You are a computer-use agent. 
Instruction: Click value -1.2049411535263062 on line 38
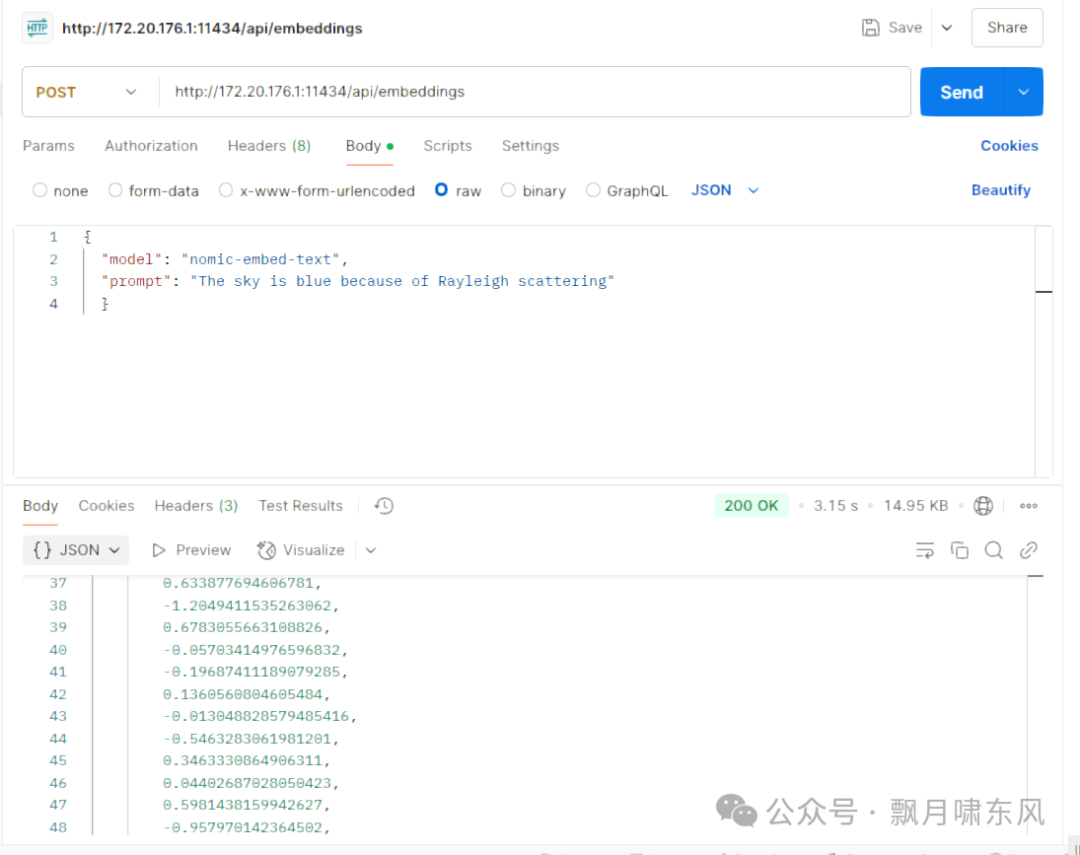pyautogui.click(x=247, y=606)
